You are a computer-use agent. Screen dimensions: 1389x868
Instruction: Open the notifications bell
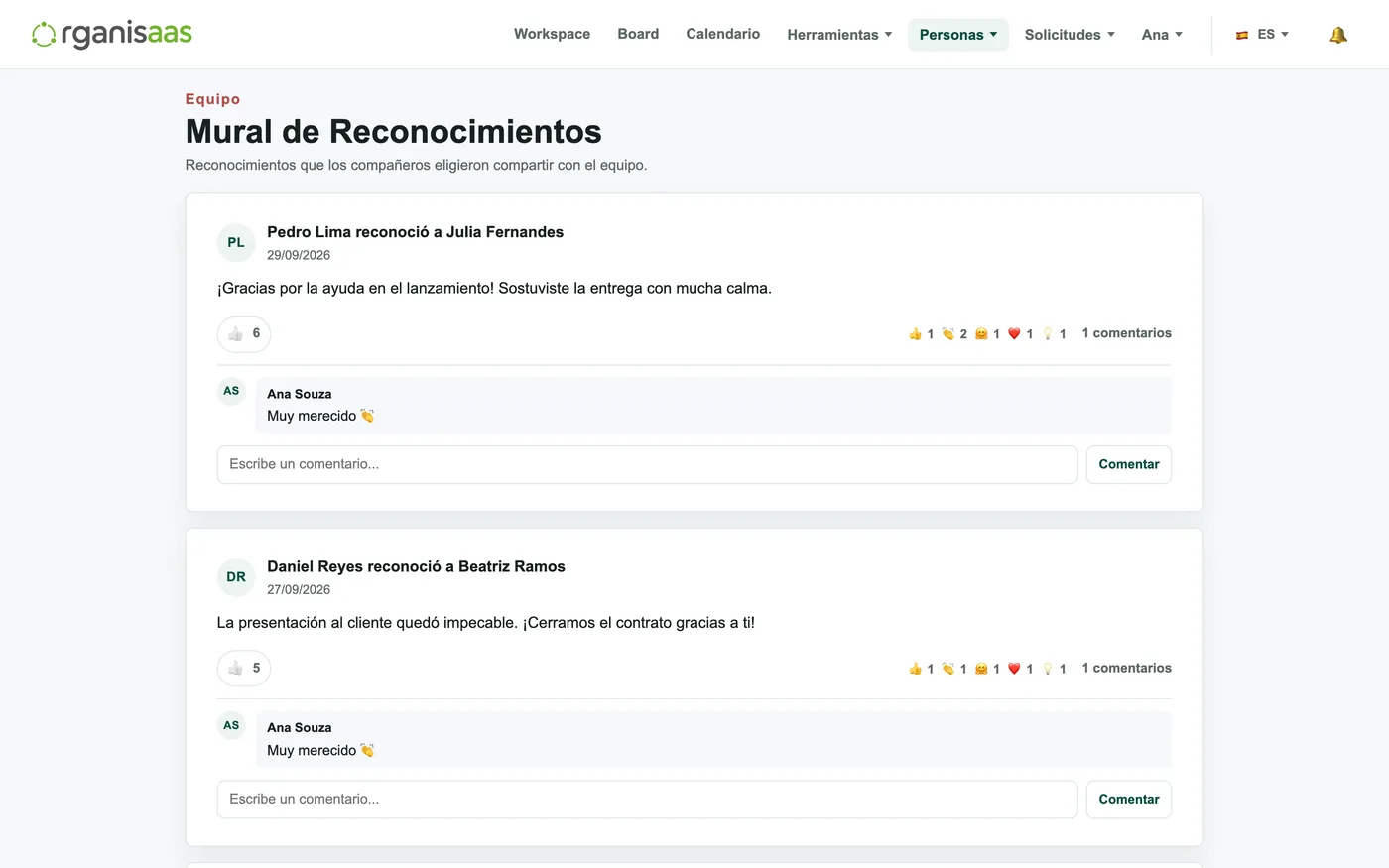tap(1338, 35)
